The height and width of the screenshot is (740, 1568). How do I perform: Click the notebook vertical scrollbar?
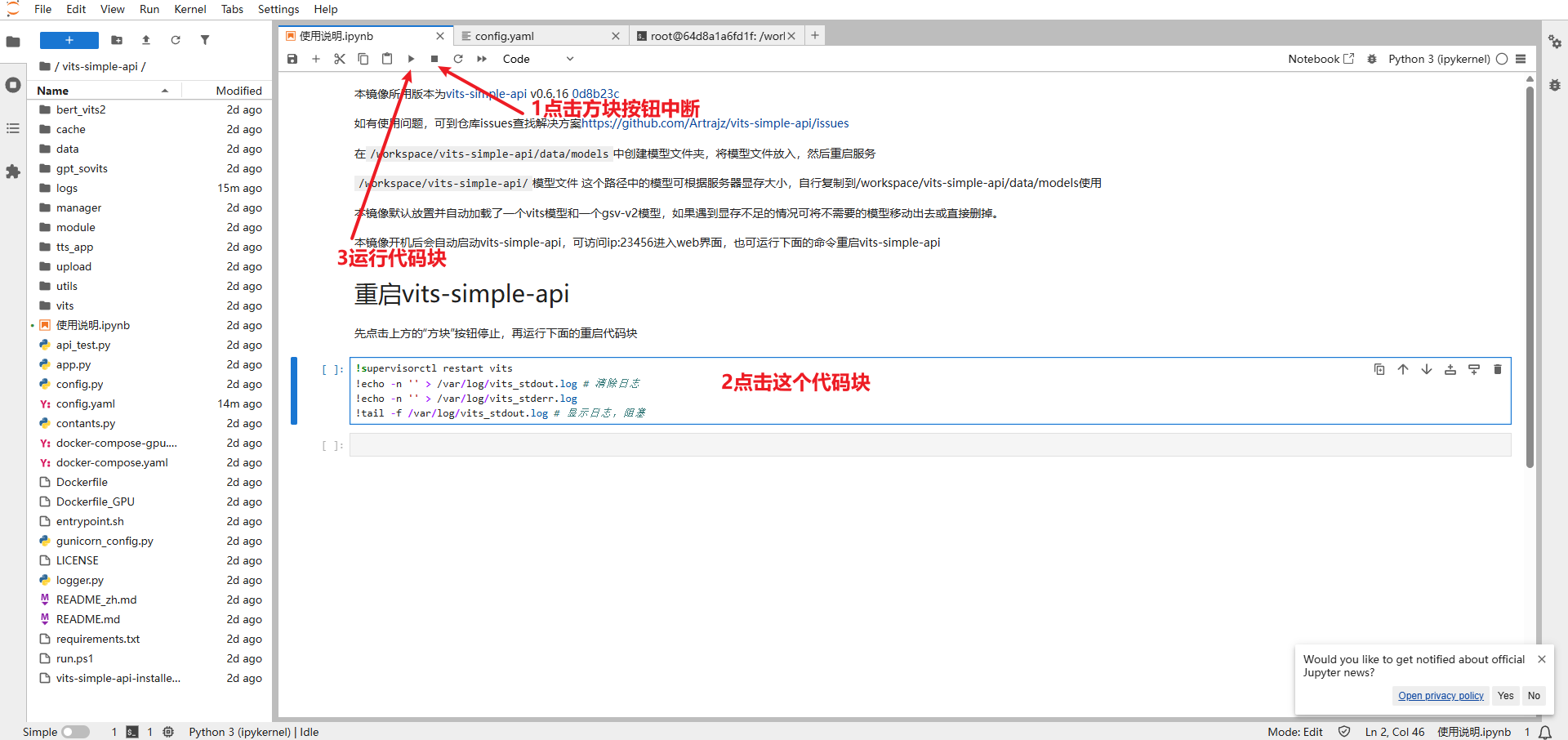[1530, 278]
